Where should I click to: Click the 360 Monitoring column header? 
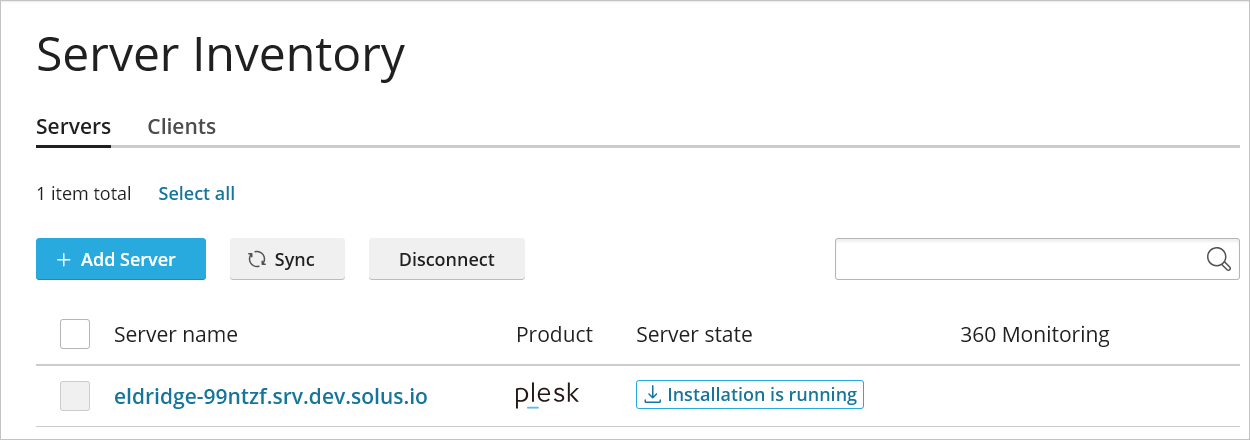(1034, 334)
